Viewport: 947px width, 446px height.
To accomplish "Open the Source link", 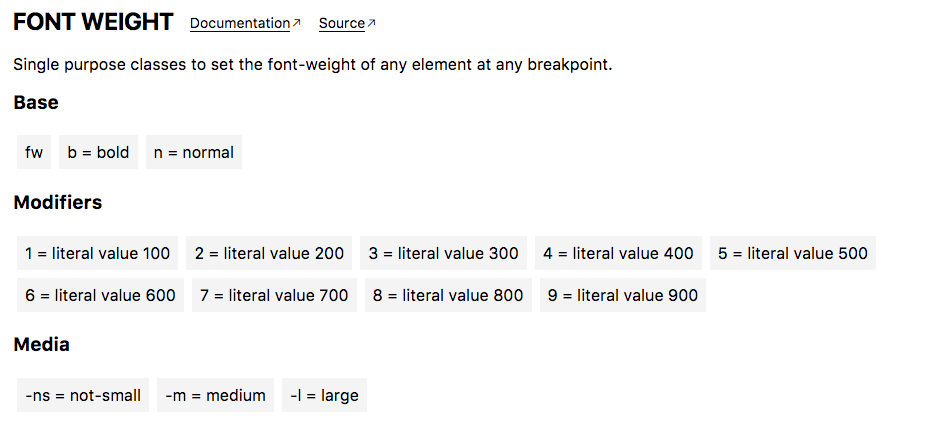I will 342,24.
